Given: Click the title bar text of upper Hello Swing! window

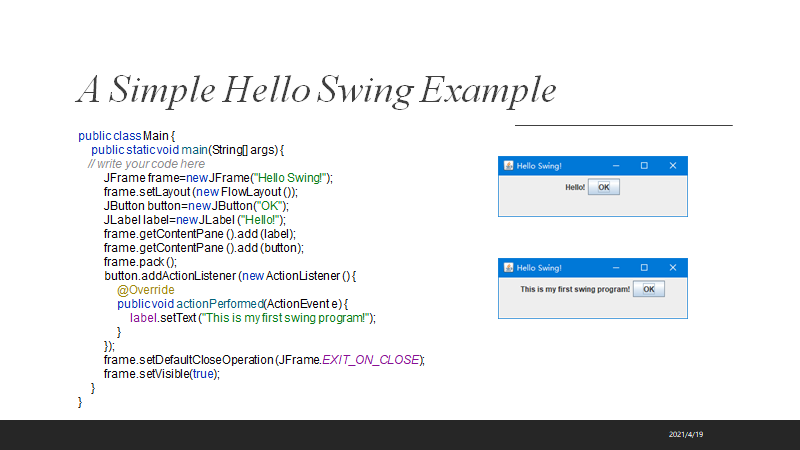Looking at the screenshot, I should (x=539, y=166).
